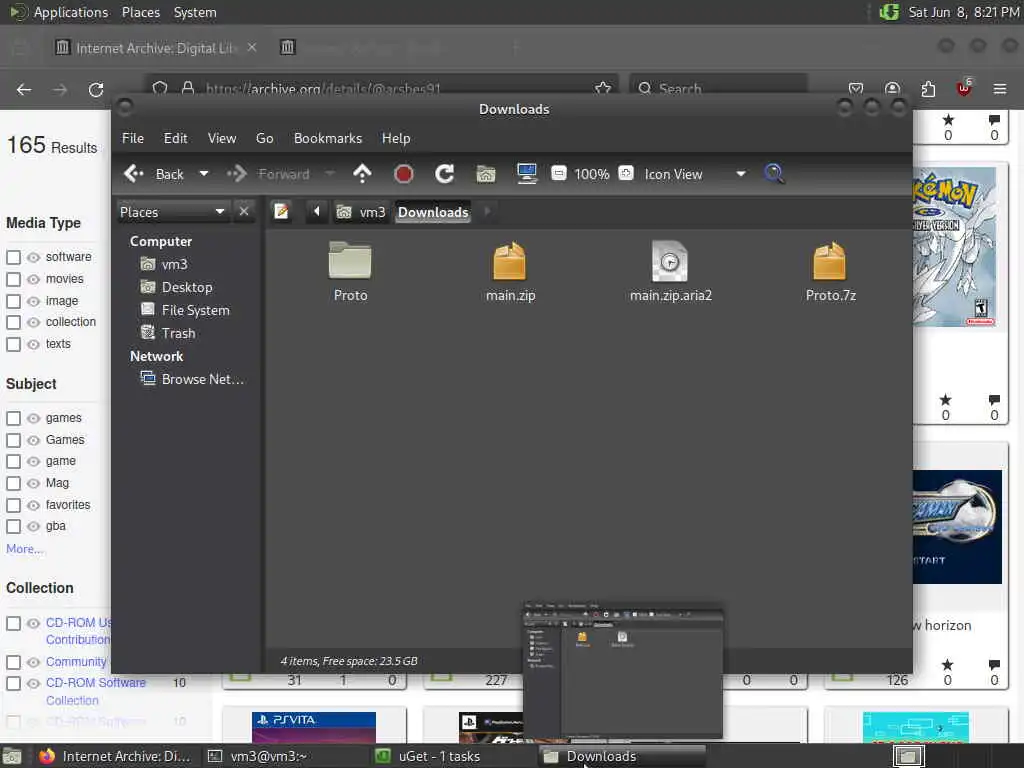
Task: Stop loading with the red stop icon
Action: coord(403,174)
